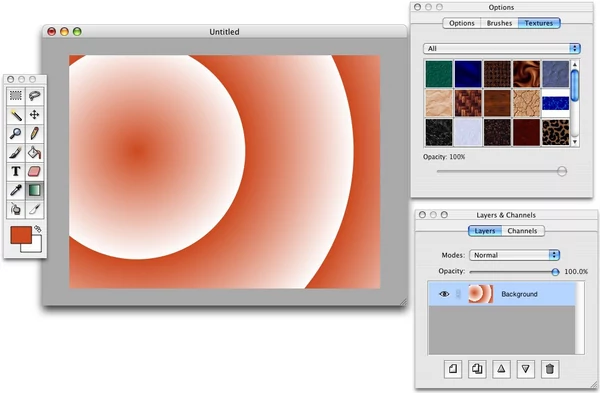Move the layer up with triangle button
Viewport: 600px width, 393px height.
tap(501, 369)
